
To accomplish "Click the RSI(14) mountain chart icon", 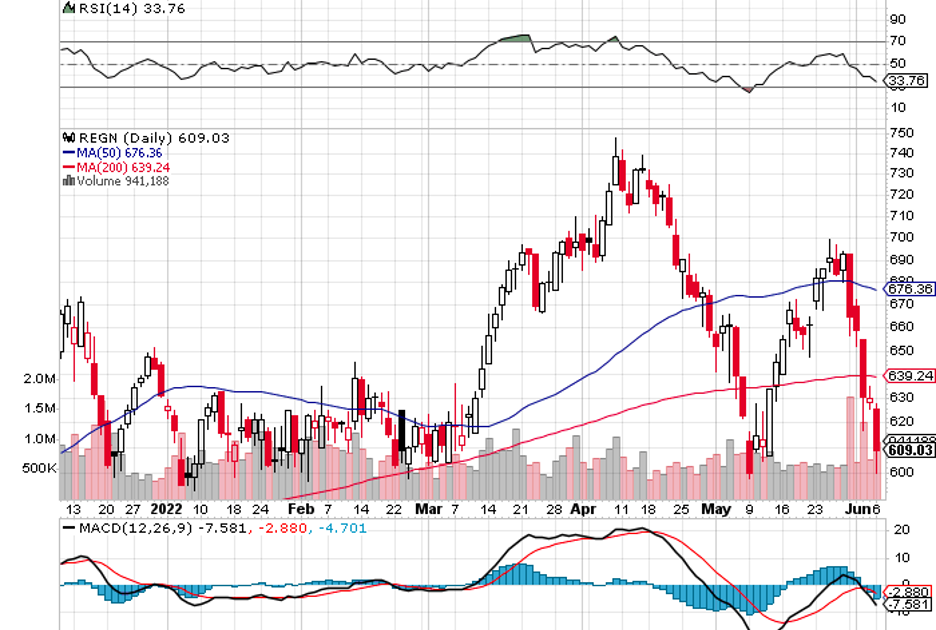I will (69, 8).
